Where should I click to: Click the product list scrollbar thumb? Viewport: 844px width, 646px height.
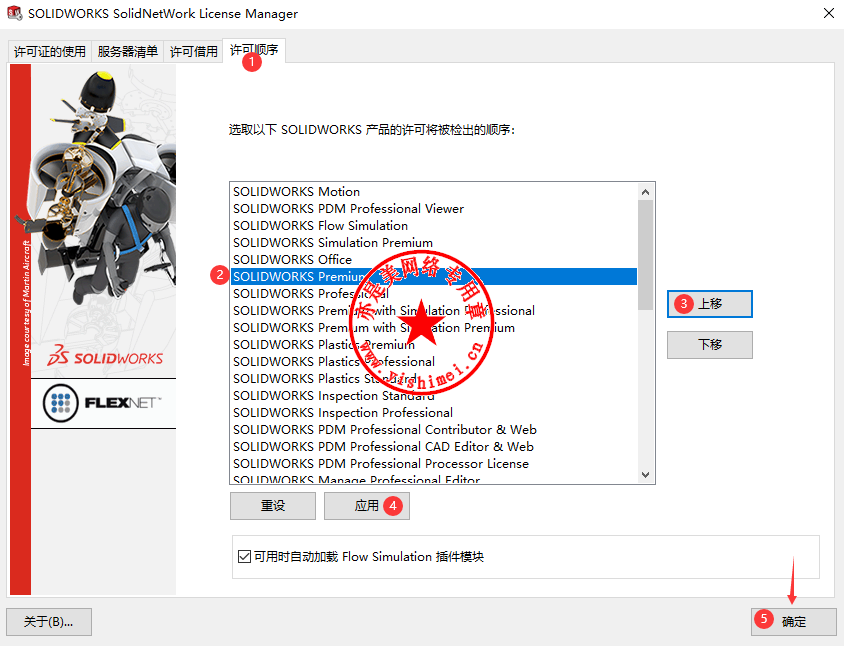645,255
